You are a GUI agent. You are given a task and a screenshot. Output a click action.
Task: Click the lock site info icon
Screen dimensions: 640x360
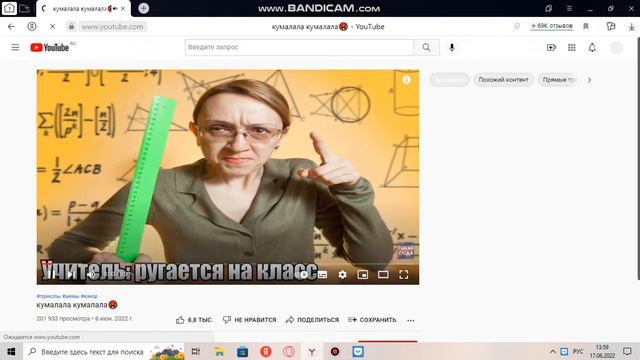point(71,27)
